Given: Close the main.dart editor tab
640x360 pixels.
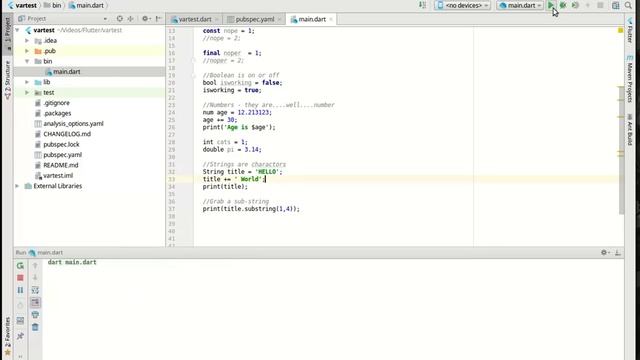Looking at the screenshot, I should click(331, 19).
